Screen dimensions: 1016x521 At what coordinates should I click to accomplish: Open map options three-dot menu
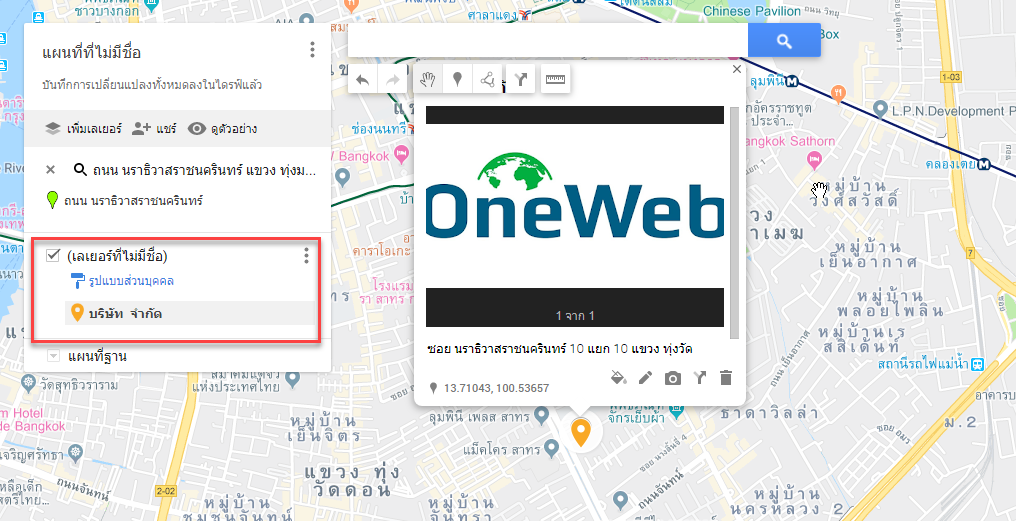pyautogui.click(x=312, y=49)
